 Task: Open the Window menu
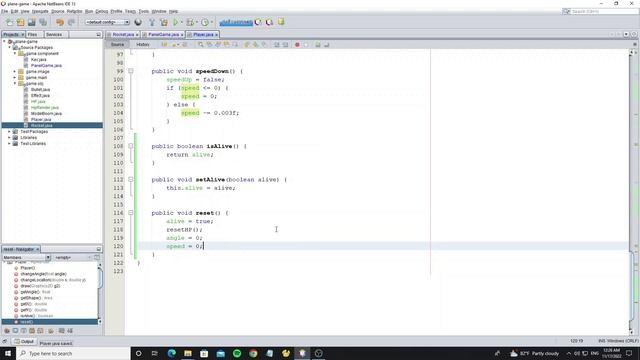[x=159, y=11]
